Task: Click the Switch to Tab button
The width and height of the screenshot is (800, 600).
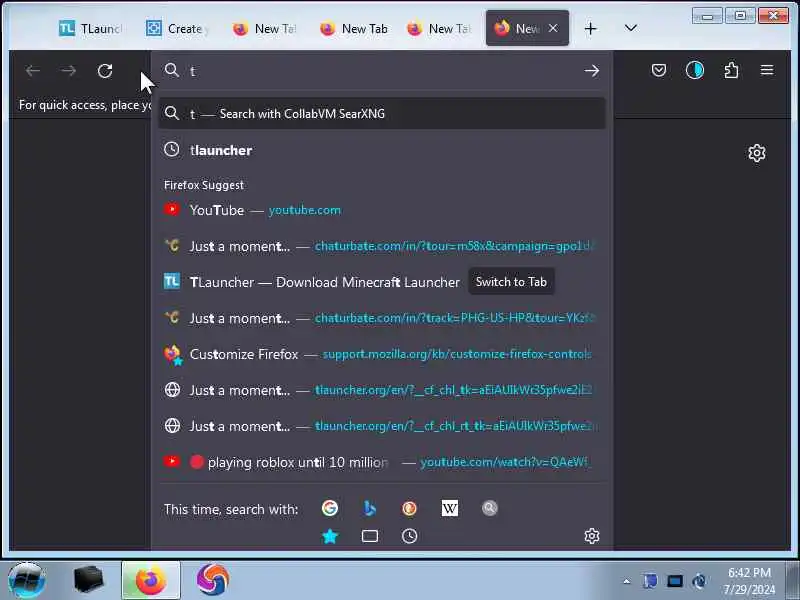Action: [511, 282]
